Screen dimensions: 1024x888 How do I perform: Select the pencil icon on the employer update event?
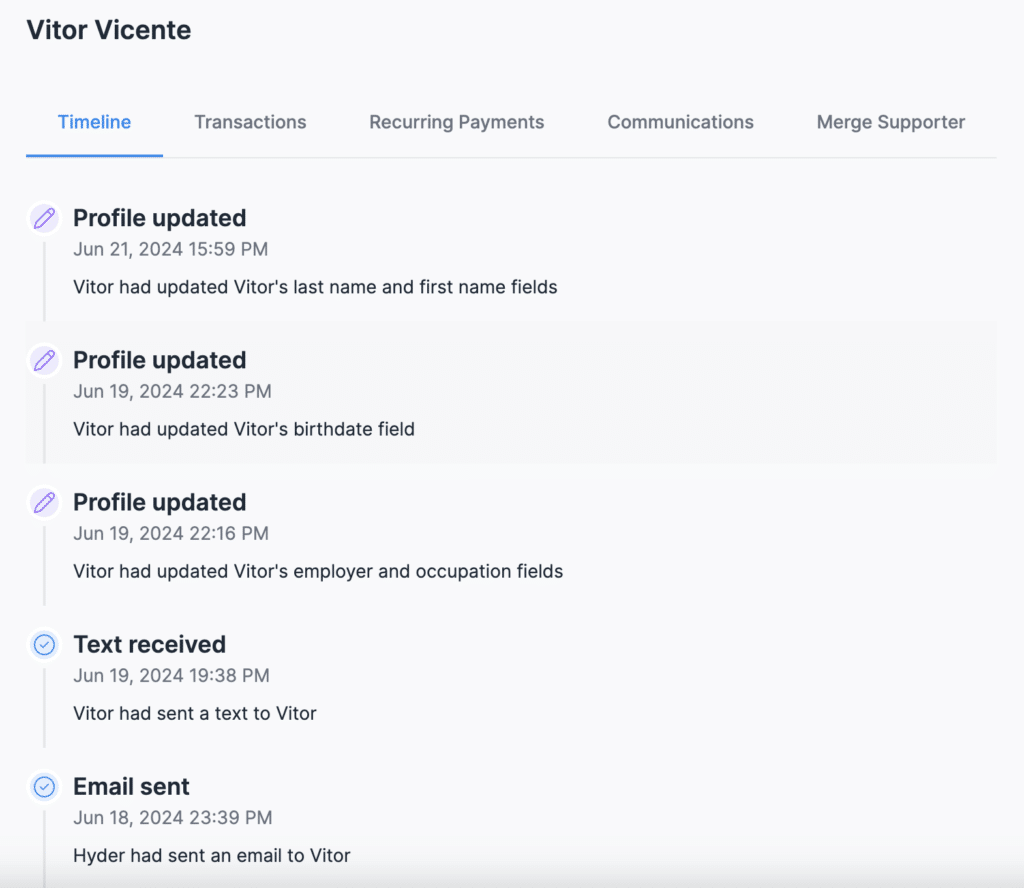coord(44,502)
